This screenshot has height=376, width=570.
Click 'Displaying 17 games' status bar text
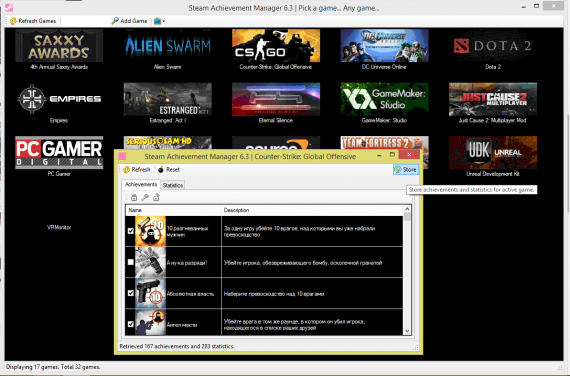(x=53, y=367)
